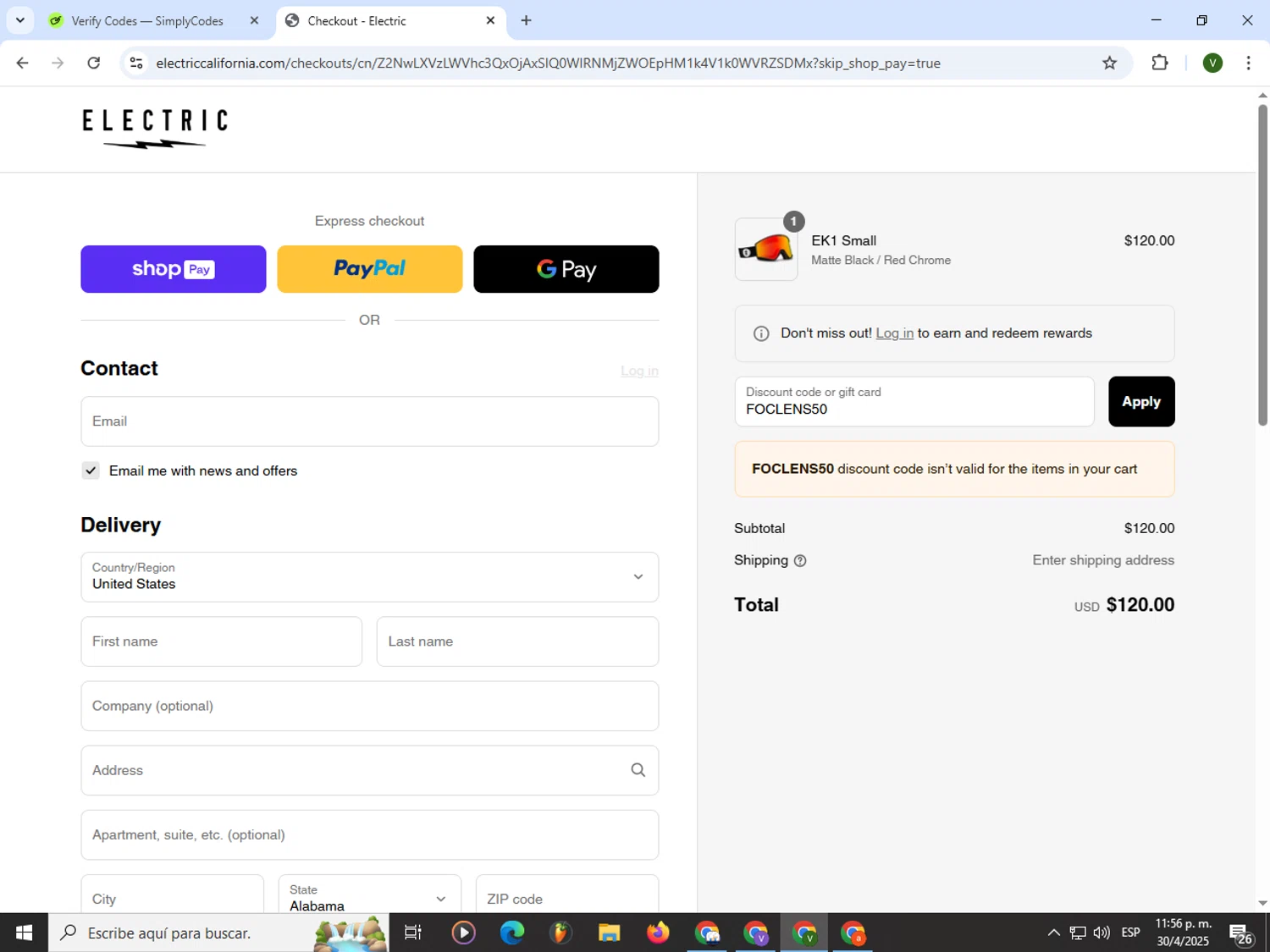The width and height of the screenshot is (1270, 952).
Task: Go back to the previous page
Action: tap(23, 63)
